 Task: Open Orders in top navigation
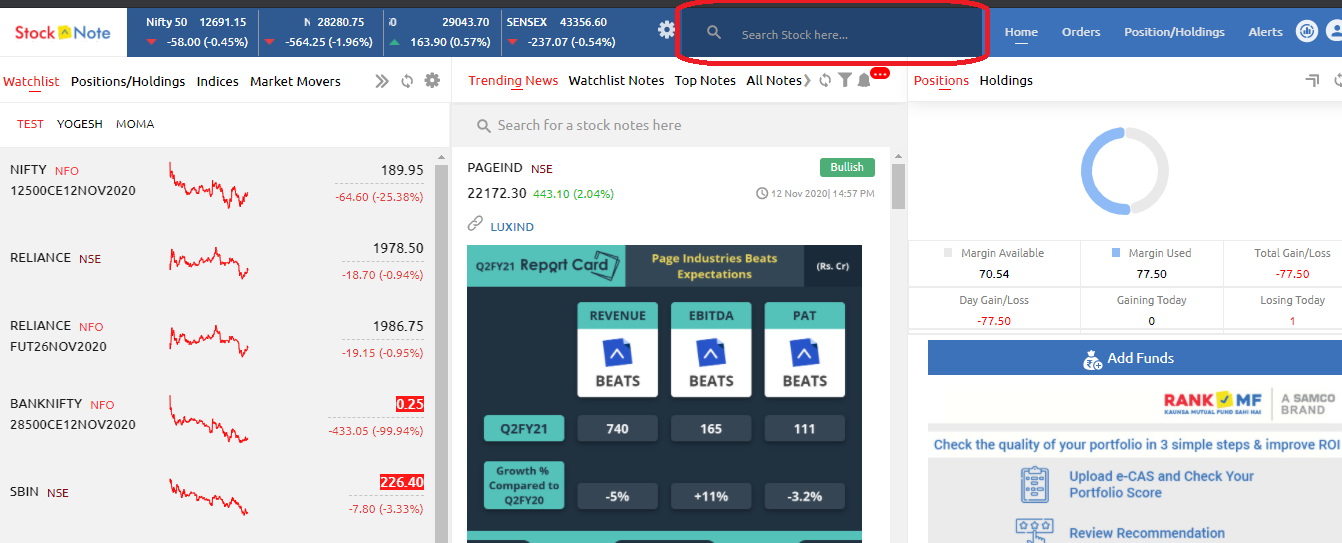point(1081,32)
